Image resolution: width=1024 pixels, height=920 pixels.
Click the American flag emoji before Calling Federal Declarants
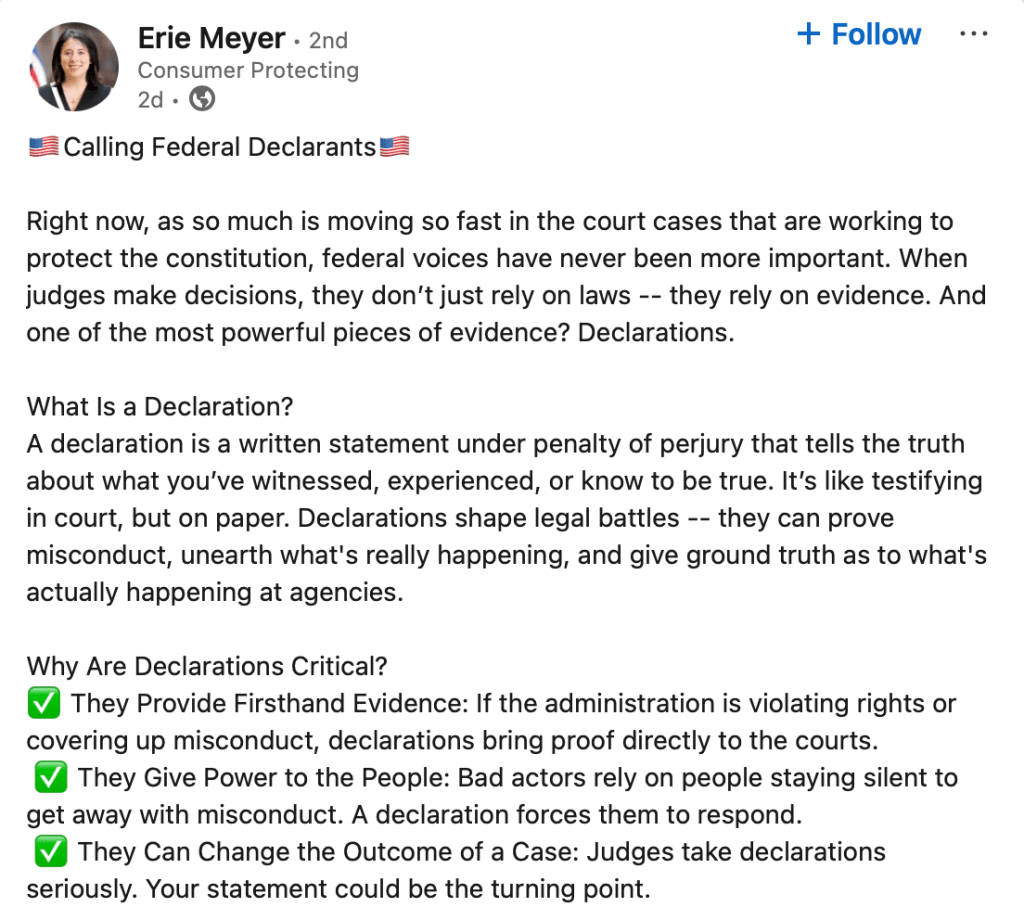pyautogui.click(x=42, y=146)
